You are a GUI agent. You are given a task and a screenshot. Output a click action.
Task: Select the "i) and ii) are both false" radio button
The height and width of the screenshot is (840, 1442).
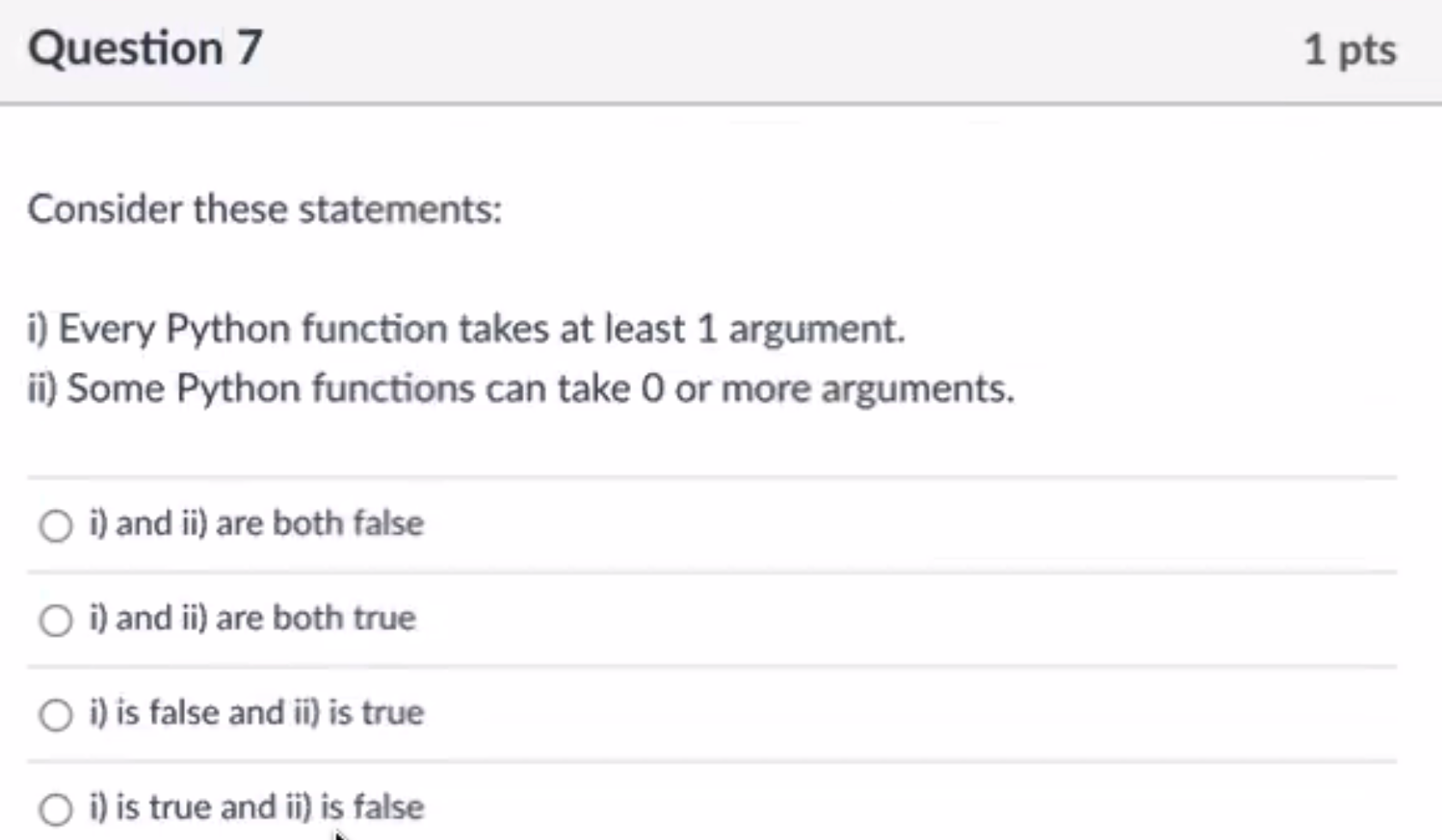[x=56, y=525]
